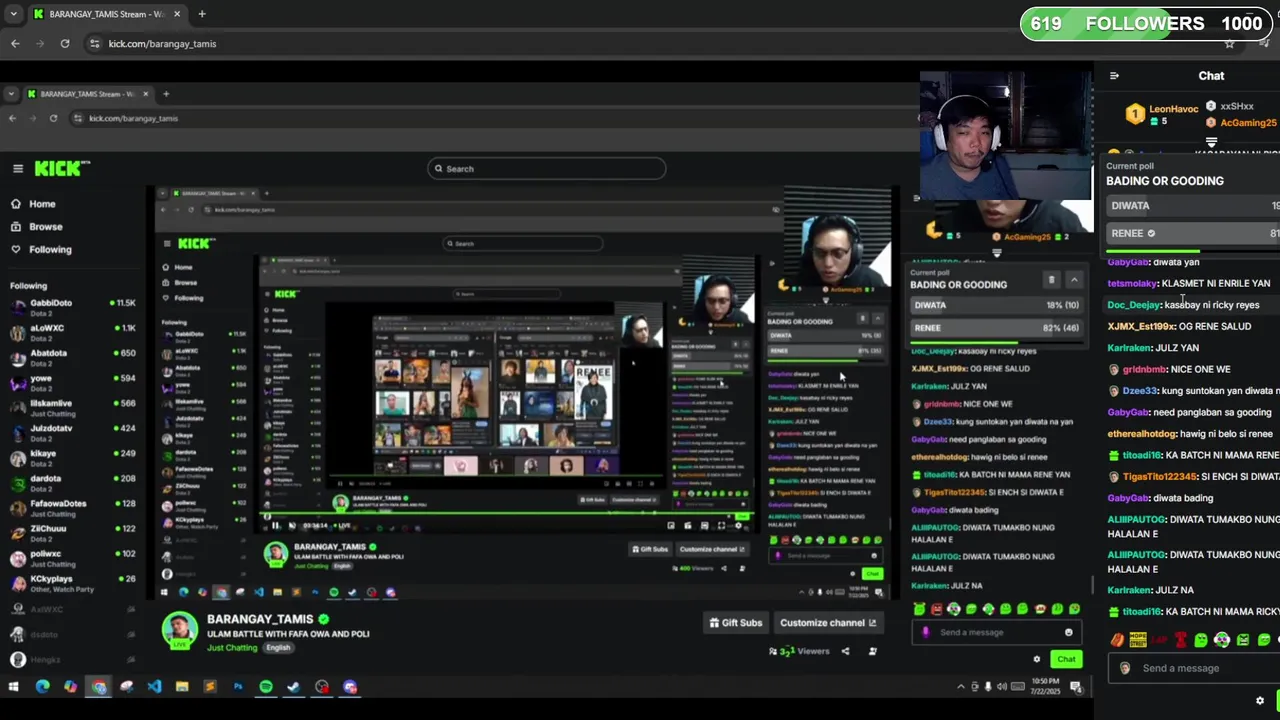Share stream using share icon beside Viewers
1280x720 pixels.
pyautogui.click(x=845, y=651)
